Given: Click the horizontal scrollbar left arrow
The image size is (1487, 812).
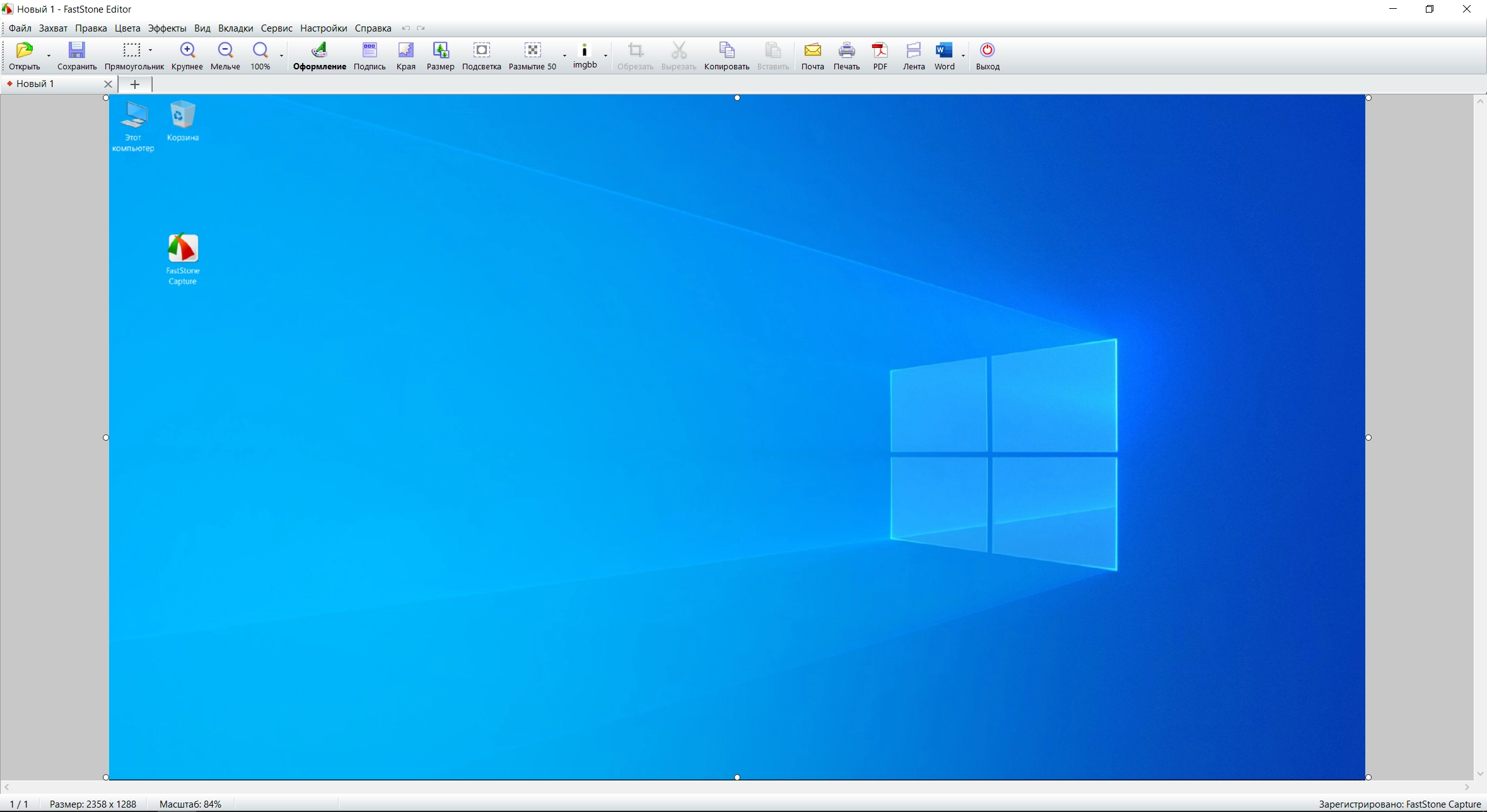Looking at the screenshot, I should pyautogui.click(x=6, y=787).
